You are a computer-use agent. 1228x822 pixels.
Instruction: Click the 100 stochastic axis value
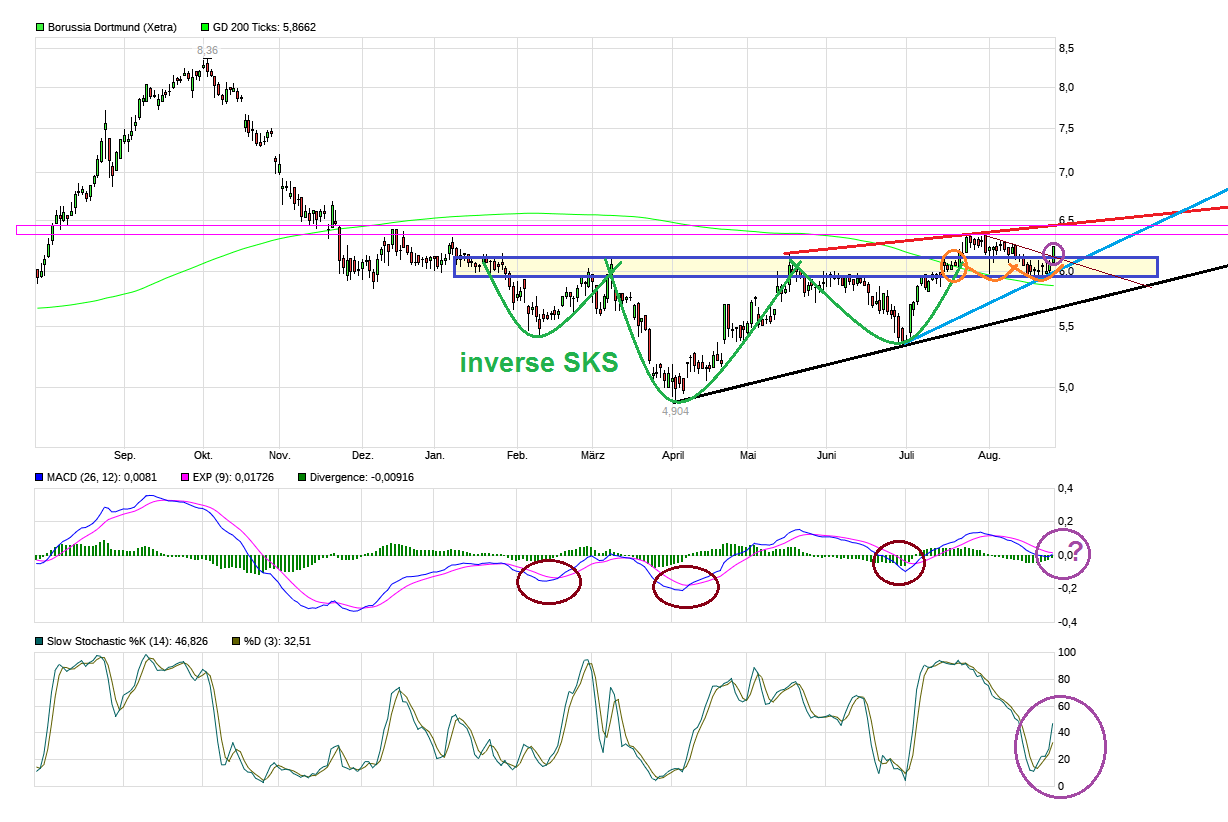(x=1068, y=652)
